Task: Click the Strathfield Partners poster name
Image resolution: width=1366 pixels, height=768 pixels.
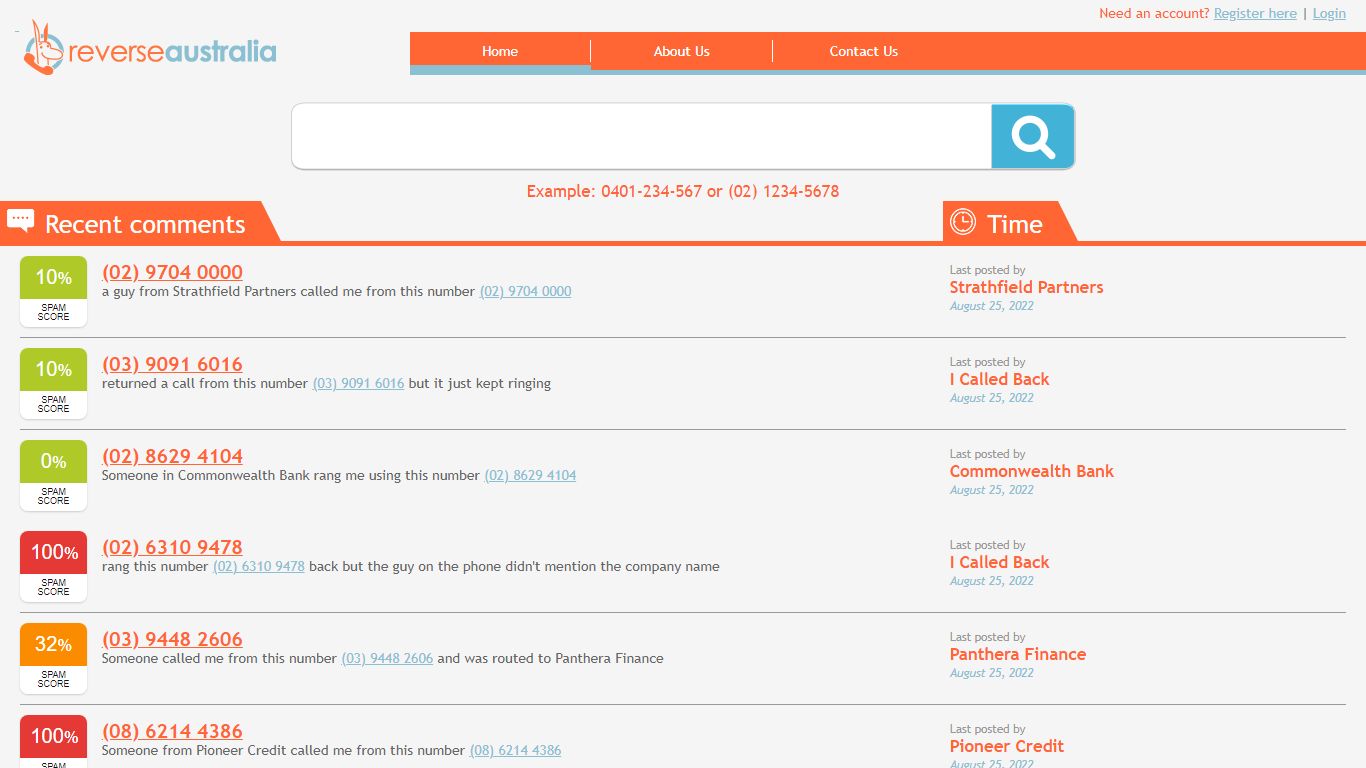Action: tap(1026, 287)
